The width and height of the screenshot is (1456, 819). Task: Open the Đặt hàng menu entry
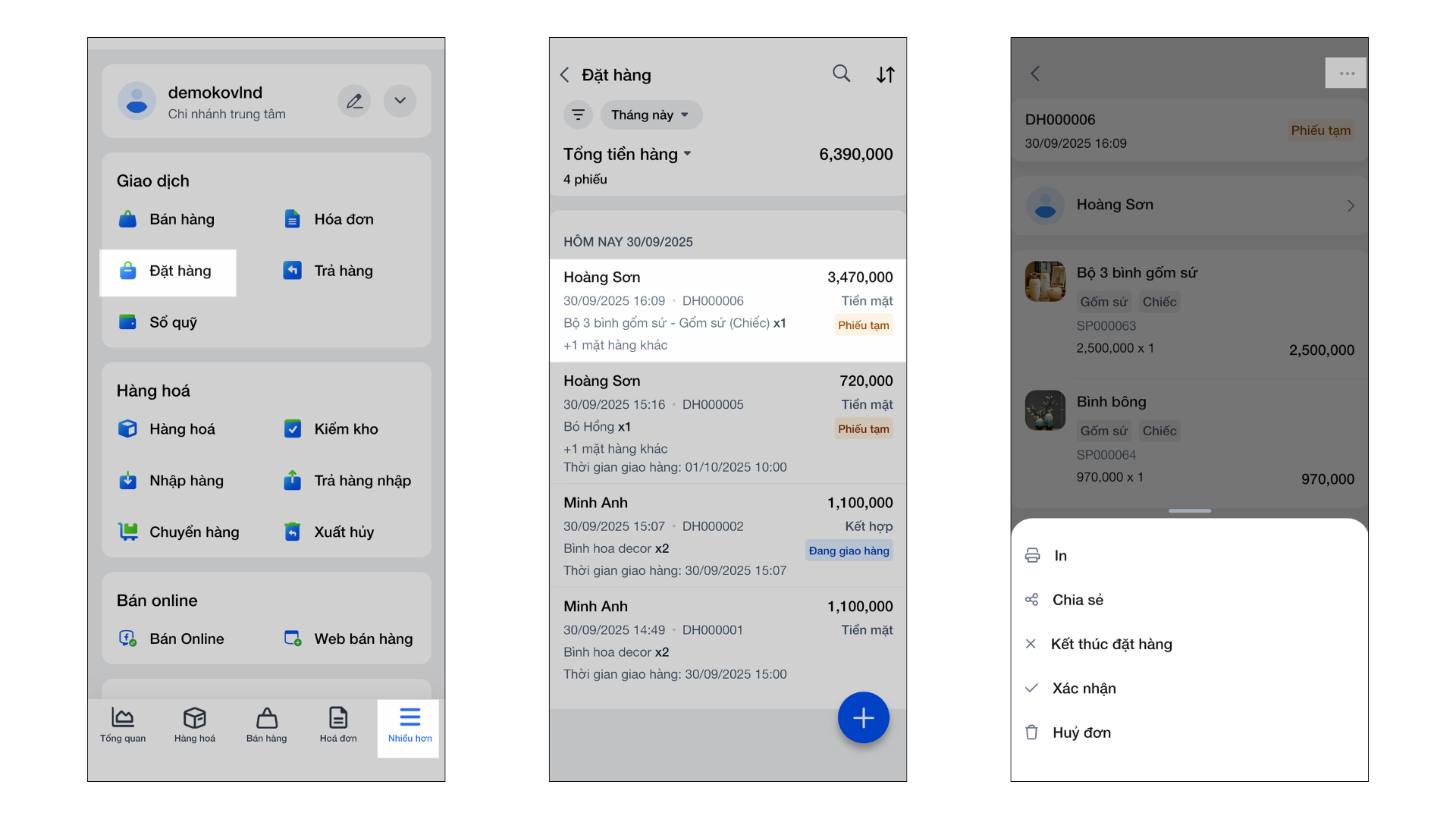pos(168,271)
